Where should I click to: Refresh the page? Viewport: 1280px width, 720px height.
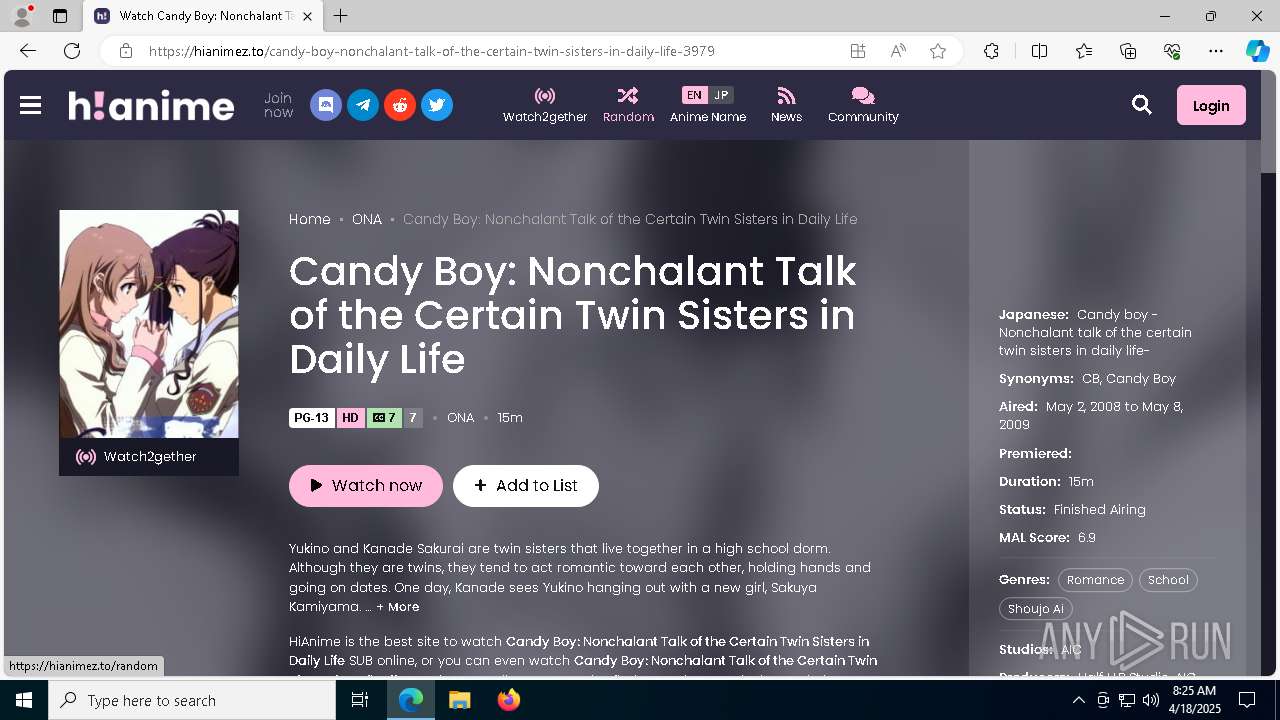coord(72,51)
